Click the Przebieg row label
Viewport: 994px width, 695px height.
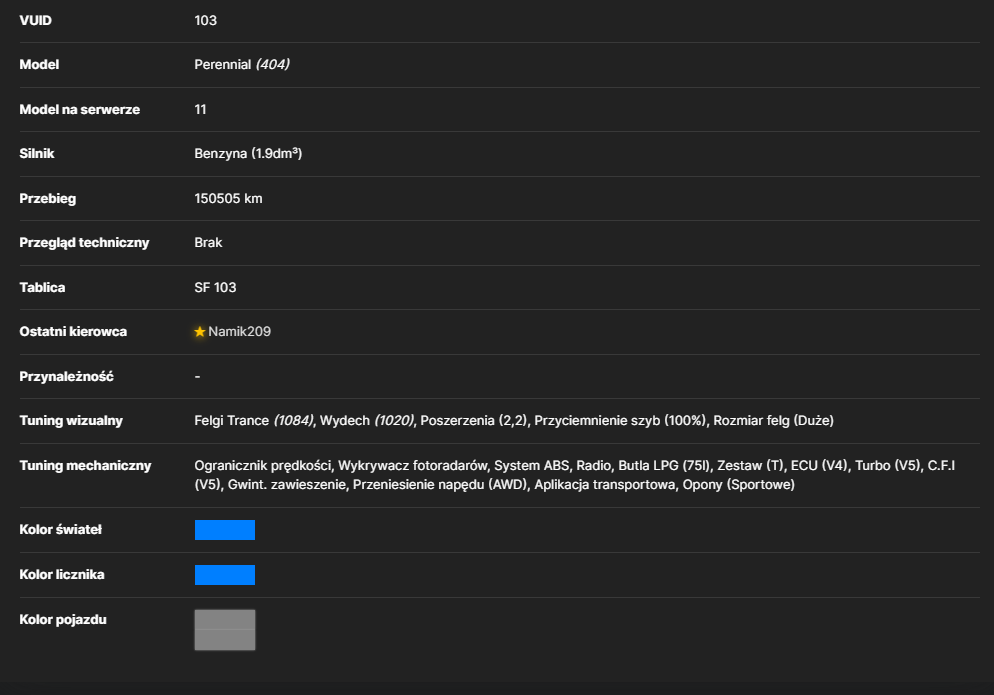[48, 198]
